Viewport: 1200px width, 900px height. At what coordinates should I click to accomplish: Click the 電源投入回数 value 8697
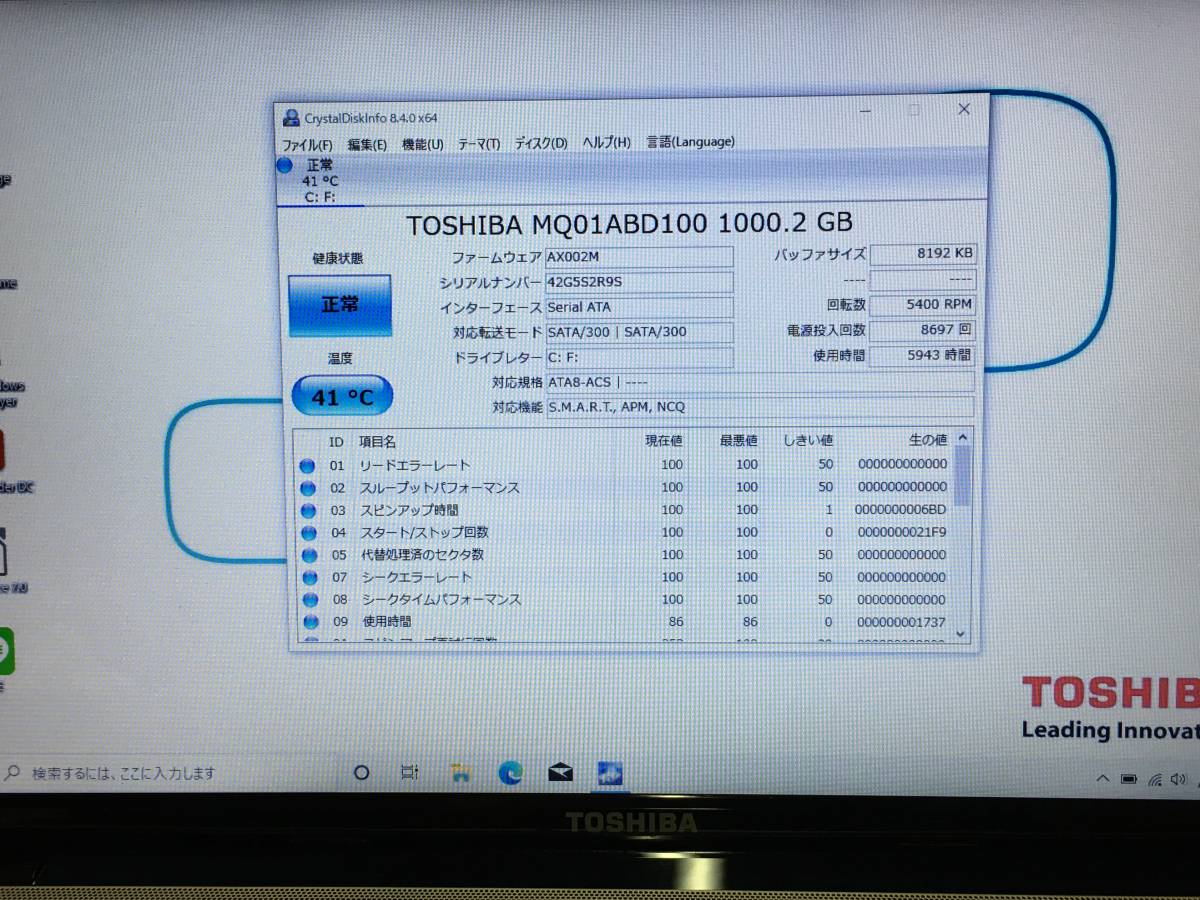(x=921, y=330)
